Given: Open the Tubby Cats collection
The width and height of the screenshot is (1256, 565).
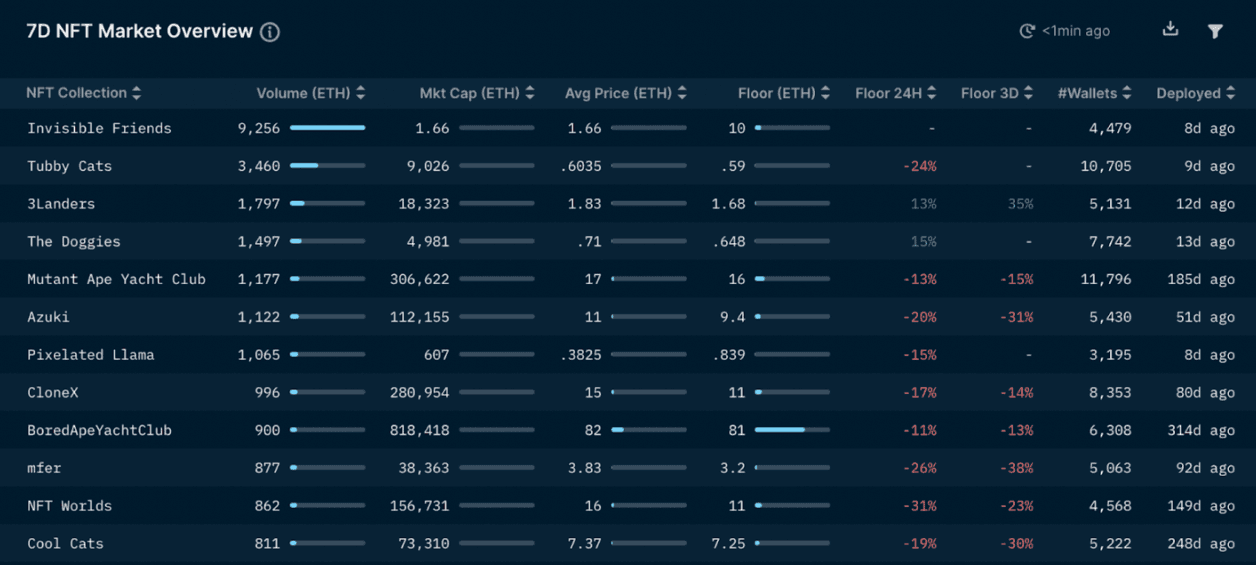Looking at the screenshot, I should 69,166.
